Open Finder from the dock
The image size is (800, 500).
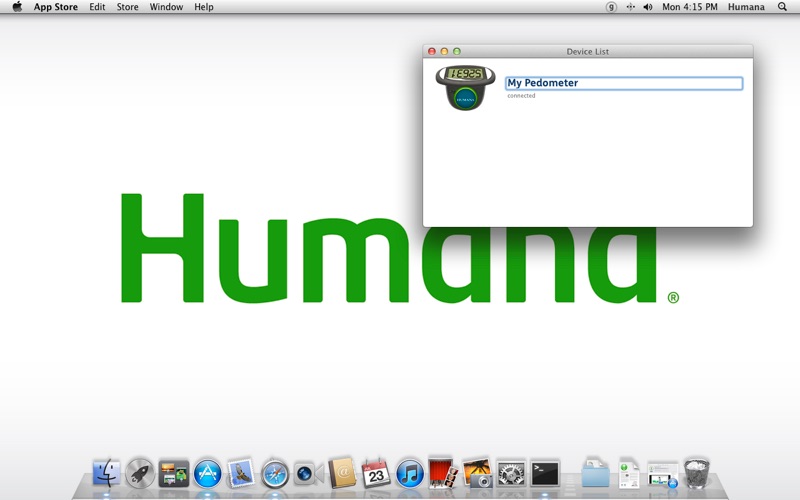click(x=107, y=473)
